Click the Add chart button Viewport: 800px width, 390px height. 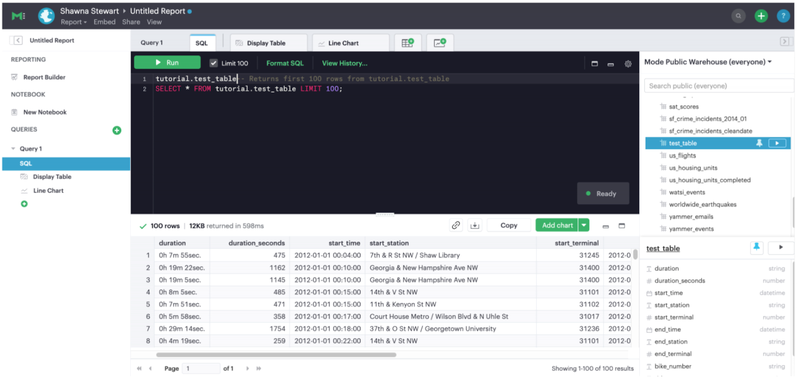pyautogui.click(x=557, y=225)
